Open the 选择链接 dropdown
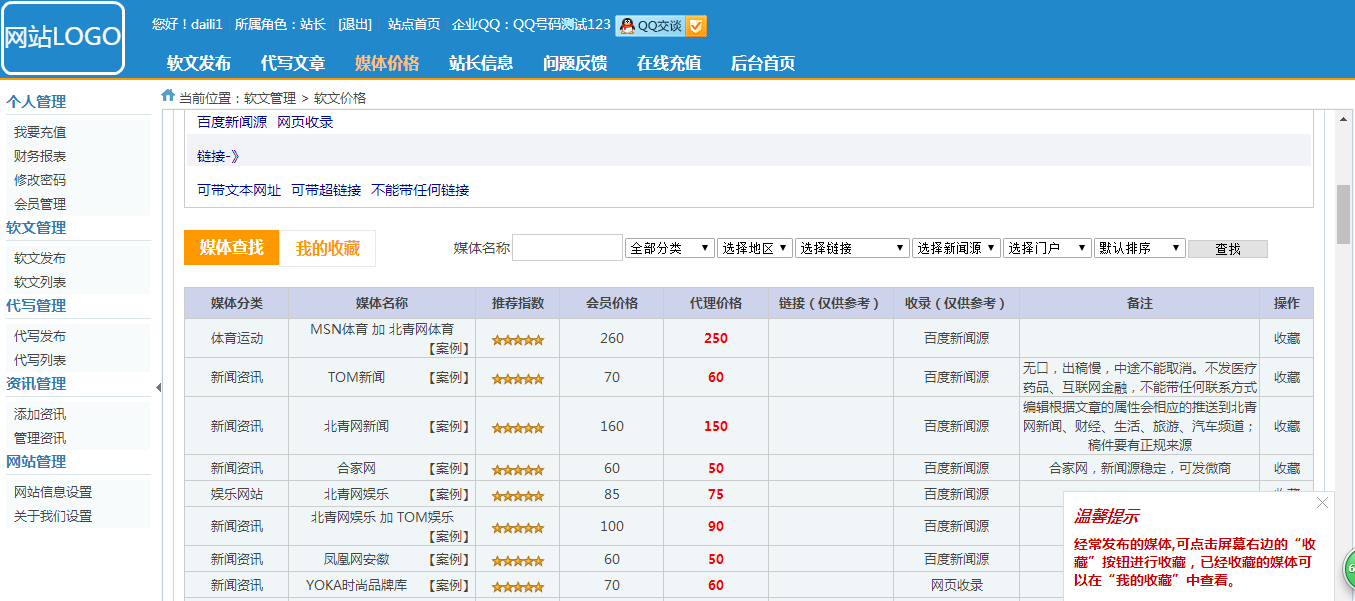The image size is (1355, 601). pyautogui.click(x=852, y=248)
